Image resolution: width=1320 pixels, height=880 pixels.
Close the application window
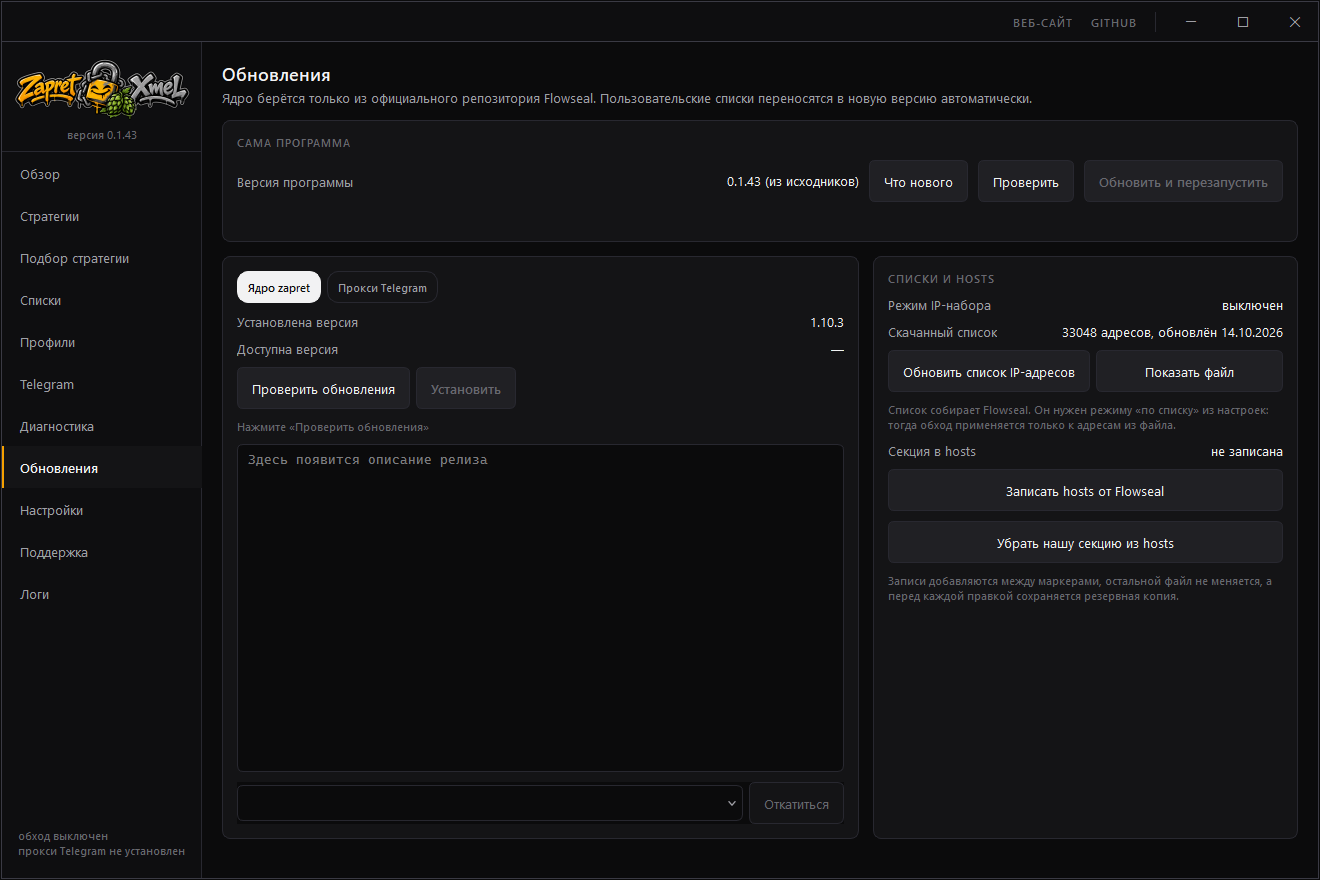(x=1295, y=22)
